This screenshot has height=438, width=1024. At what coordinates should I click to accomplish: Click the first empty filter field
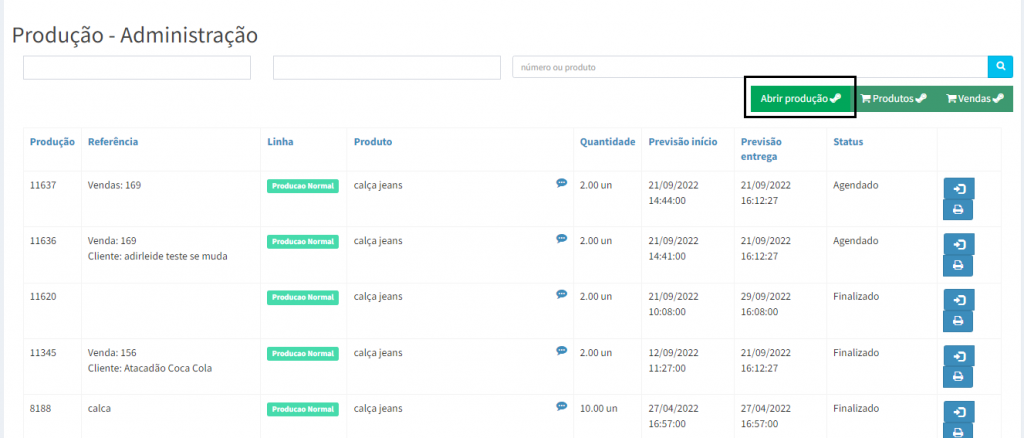coord(137,67)
